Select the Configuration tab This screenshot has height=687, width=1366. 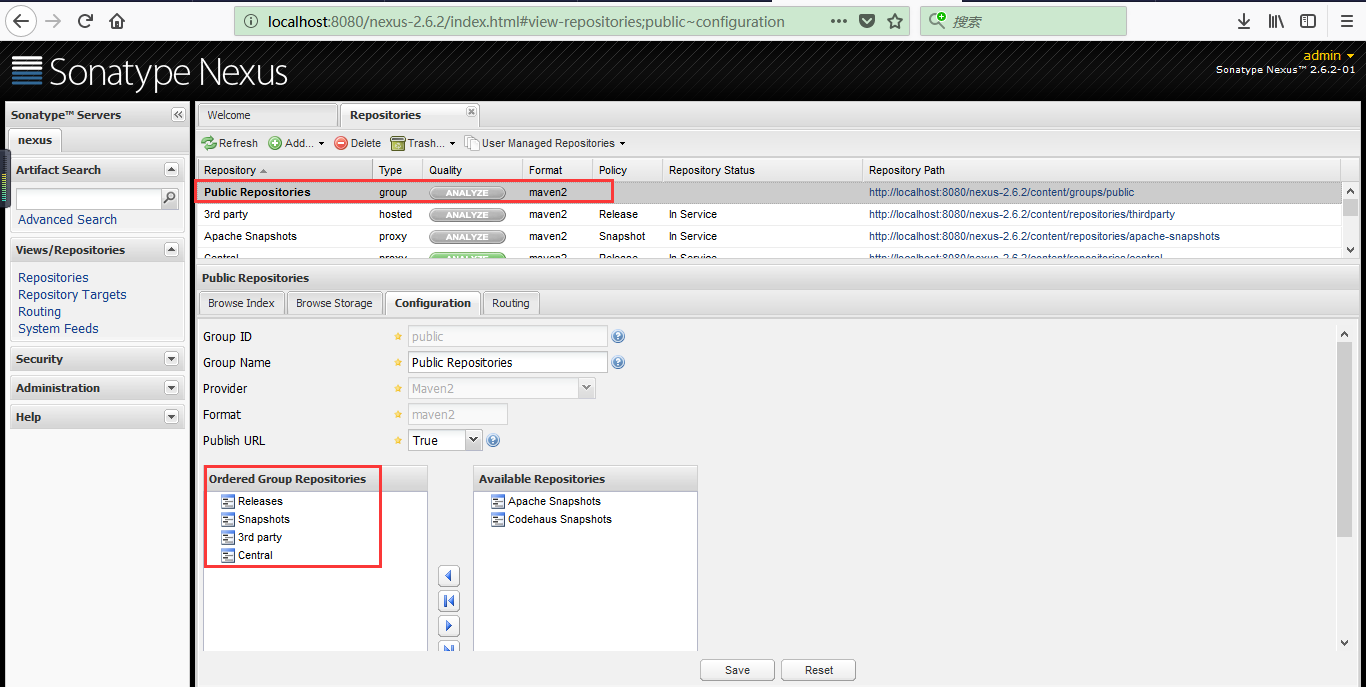[432, 303]
